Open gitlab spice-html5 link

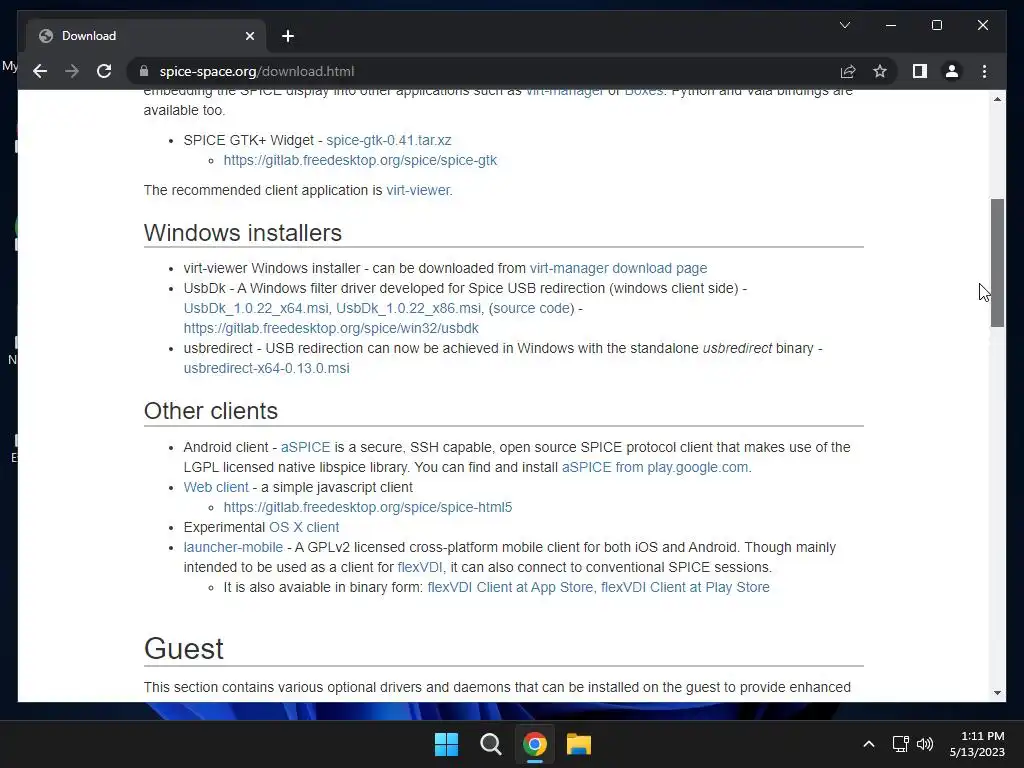(x=368, y=507)
